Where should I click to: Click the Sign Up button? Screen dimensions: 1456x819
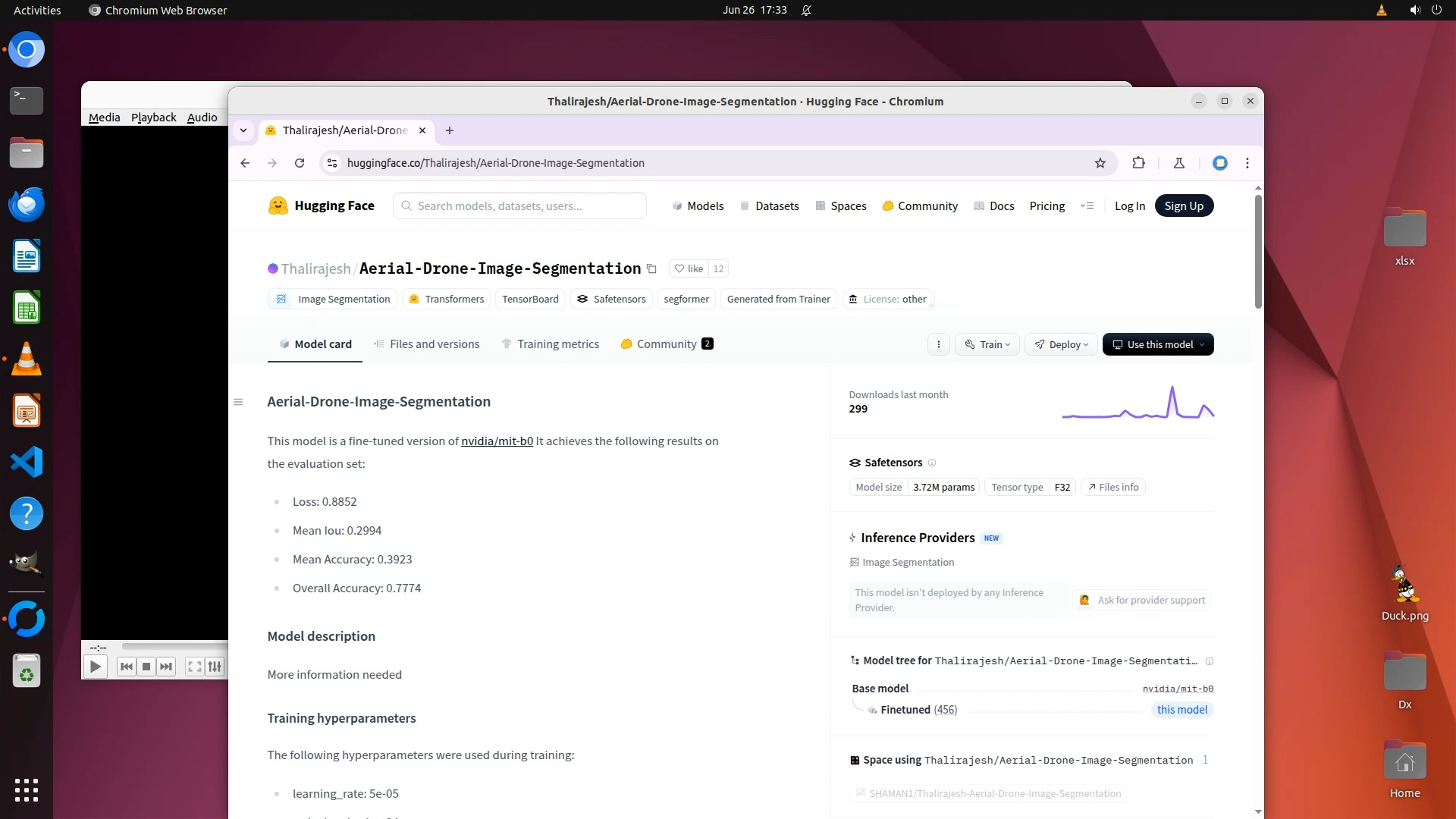(1184, 206)
